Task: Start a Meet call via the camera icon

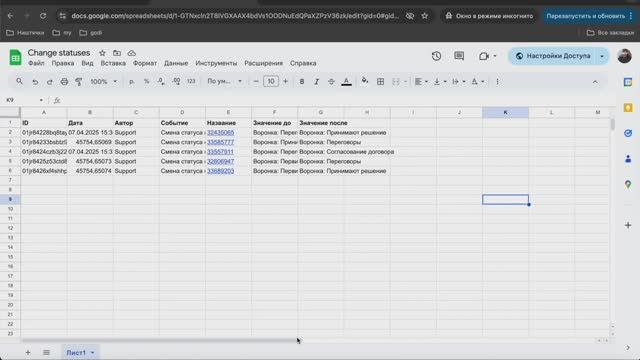Action: coord(484,56)
